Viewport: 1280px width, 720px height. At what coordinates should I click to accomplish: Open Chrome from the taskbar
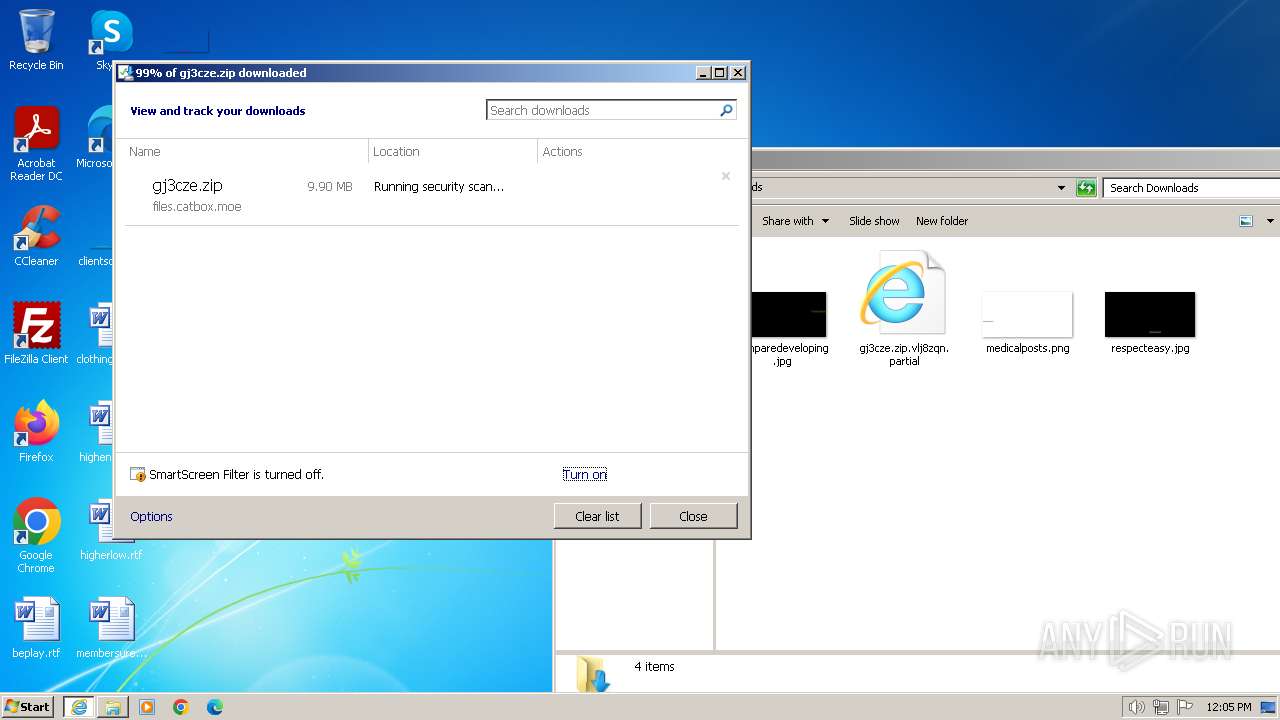pos(181,707)
